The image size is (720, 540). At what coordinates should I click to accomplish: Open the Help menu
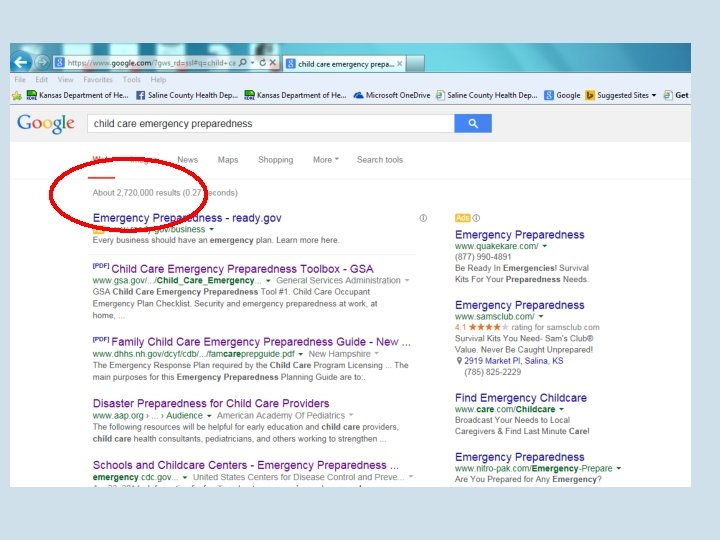tap(158, 79)
